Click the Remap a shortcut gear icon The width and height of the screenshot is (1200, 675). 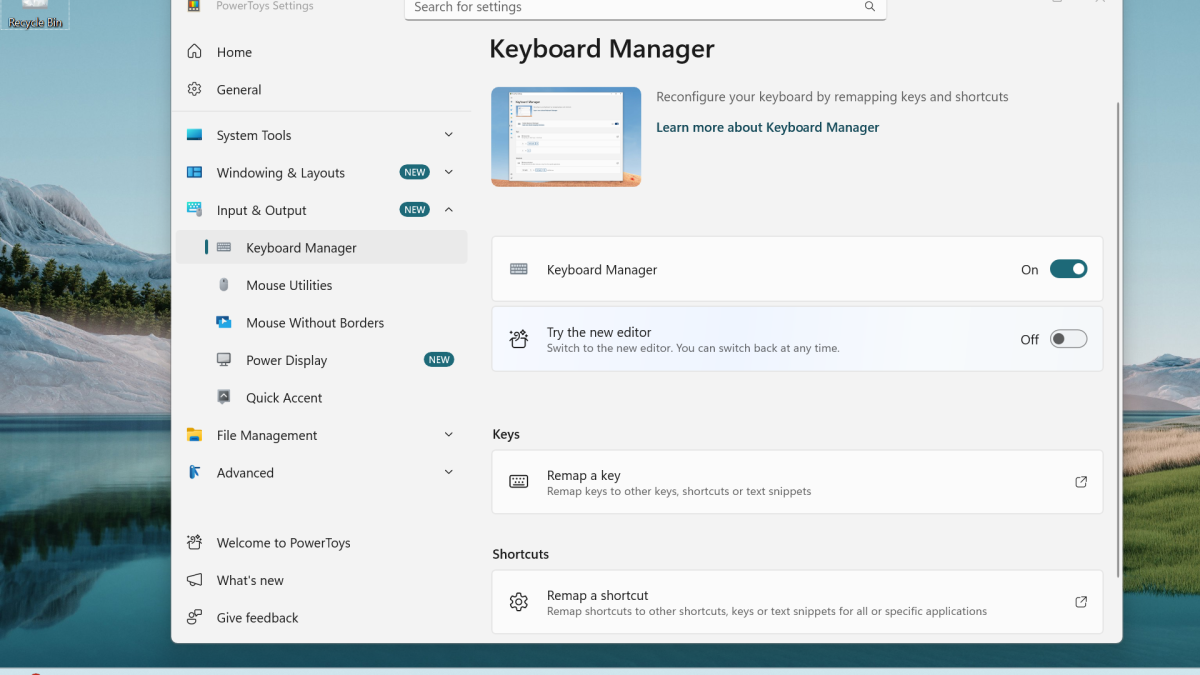[x=518, y=602]
